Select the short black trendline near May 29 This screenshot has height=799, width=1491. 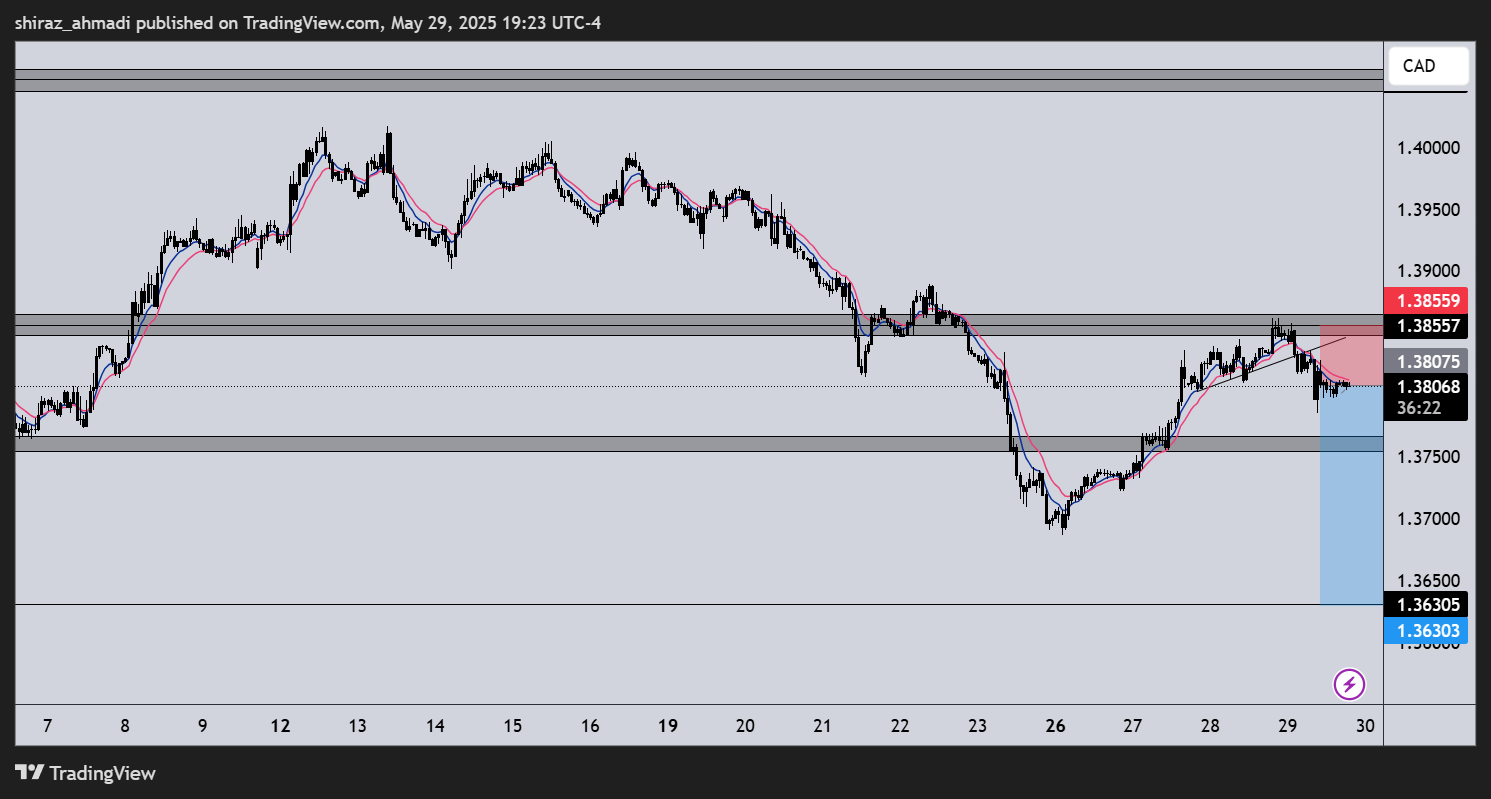tap(1271, 363)
